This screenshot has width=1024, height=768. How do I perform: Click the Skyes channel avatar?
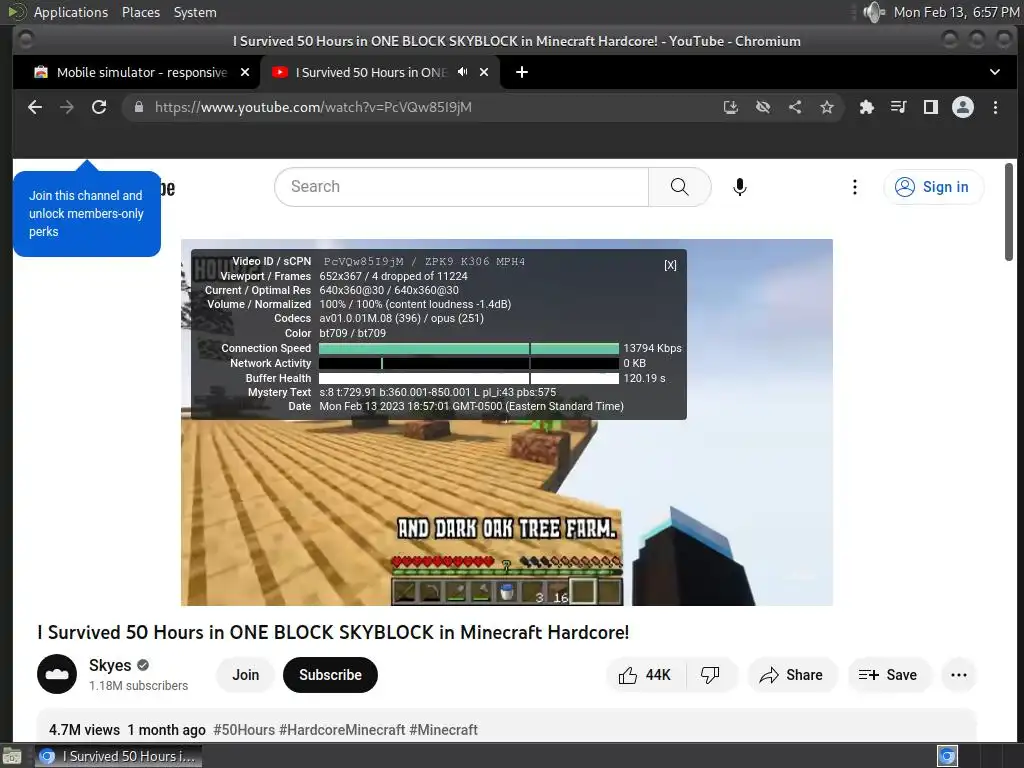(57, 674)
